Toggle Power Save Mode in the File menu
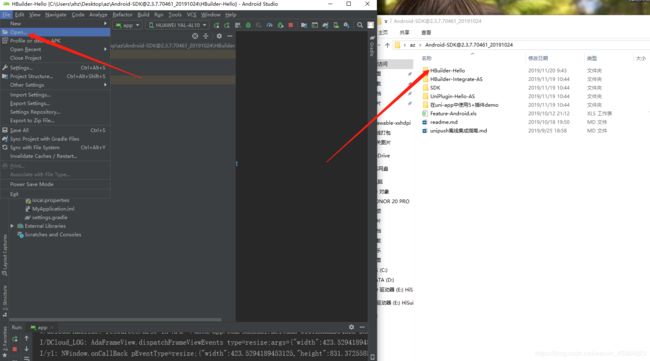650x361 pixels. click(x=32, y=184)
